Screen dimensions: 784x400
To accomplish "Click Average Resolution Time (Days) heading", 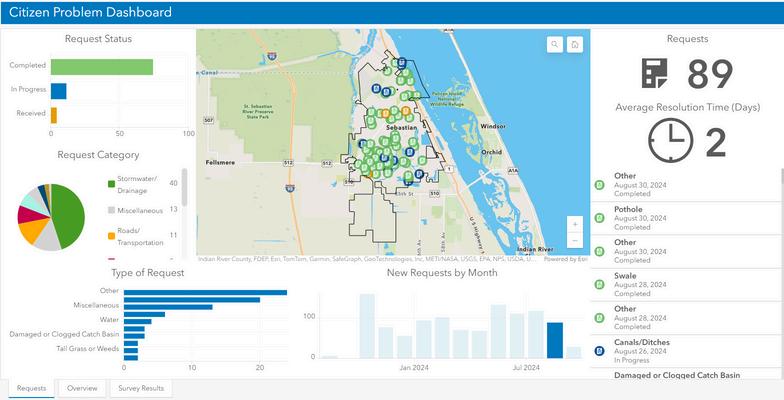I will click(x=688, y=107).
